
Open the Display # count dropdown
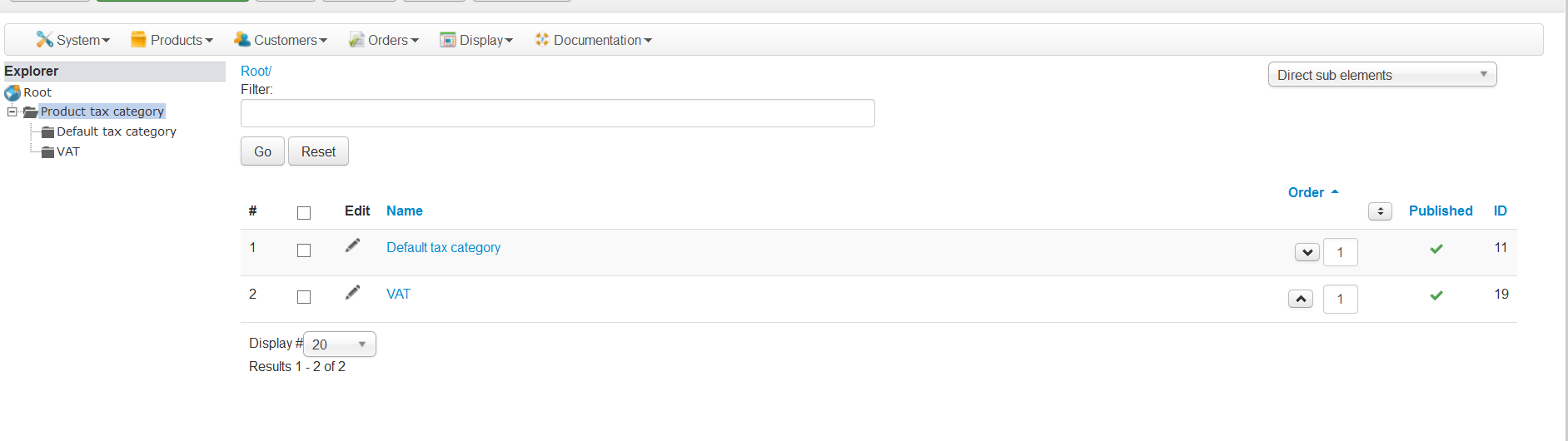340,344
